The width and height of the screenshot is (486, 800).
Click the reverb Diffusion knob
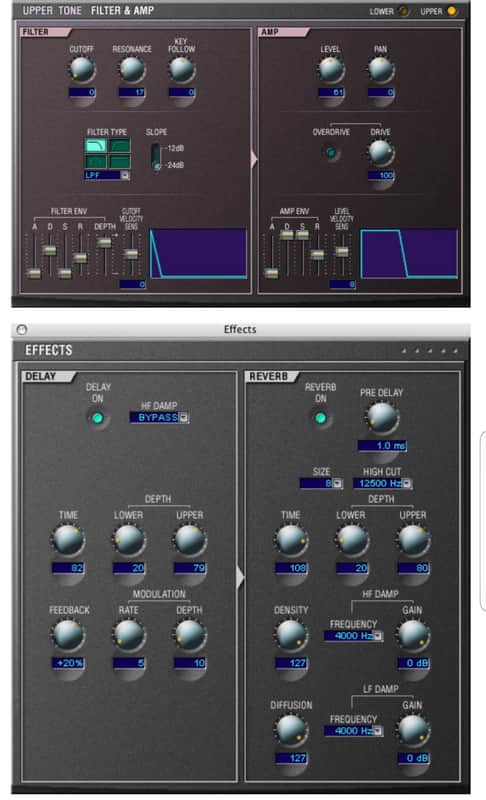[x=291, y=730]
